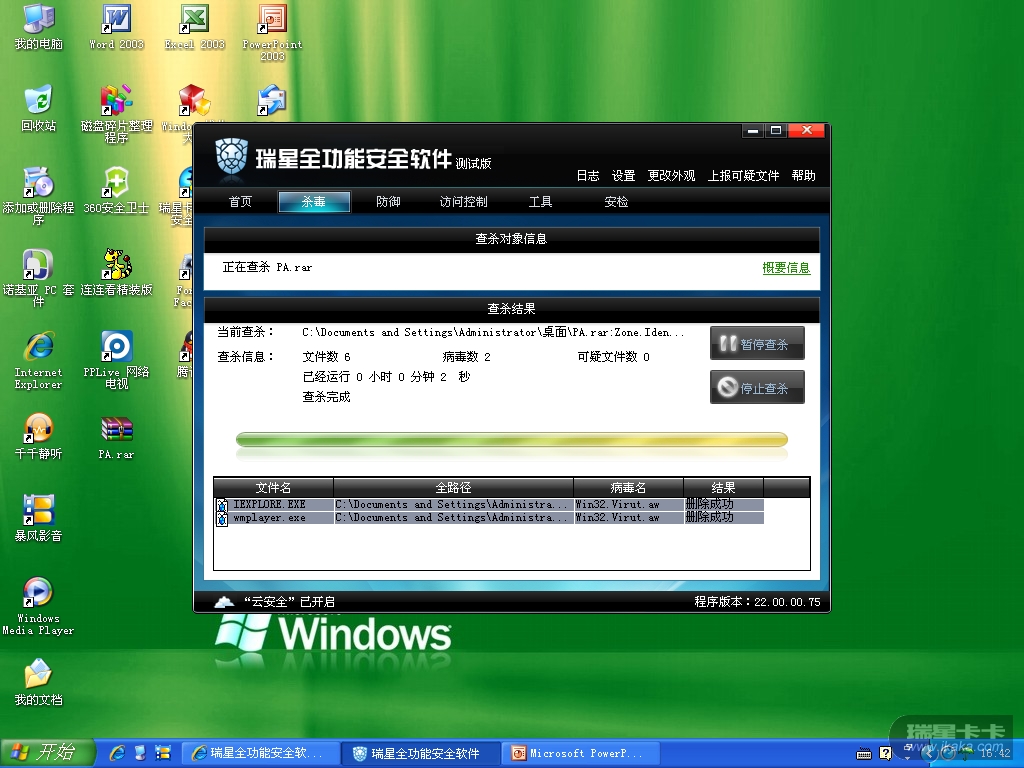The width and height of the screenshot is (1024, 768).
Task: Open the Internet Explorer desktop icon
Action: click(x=39, y=360)
